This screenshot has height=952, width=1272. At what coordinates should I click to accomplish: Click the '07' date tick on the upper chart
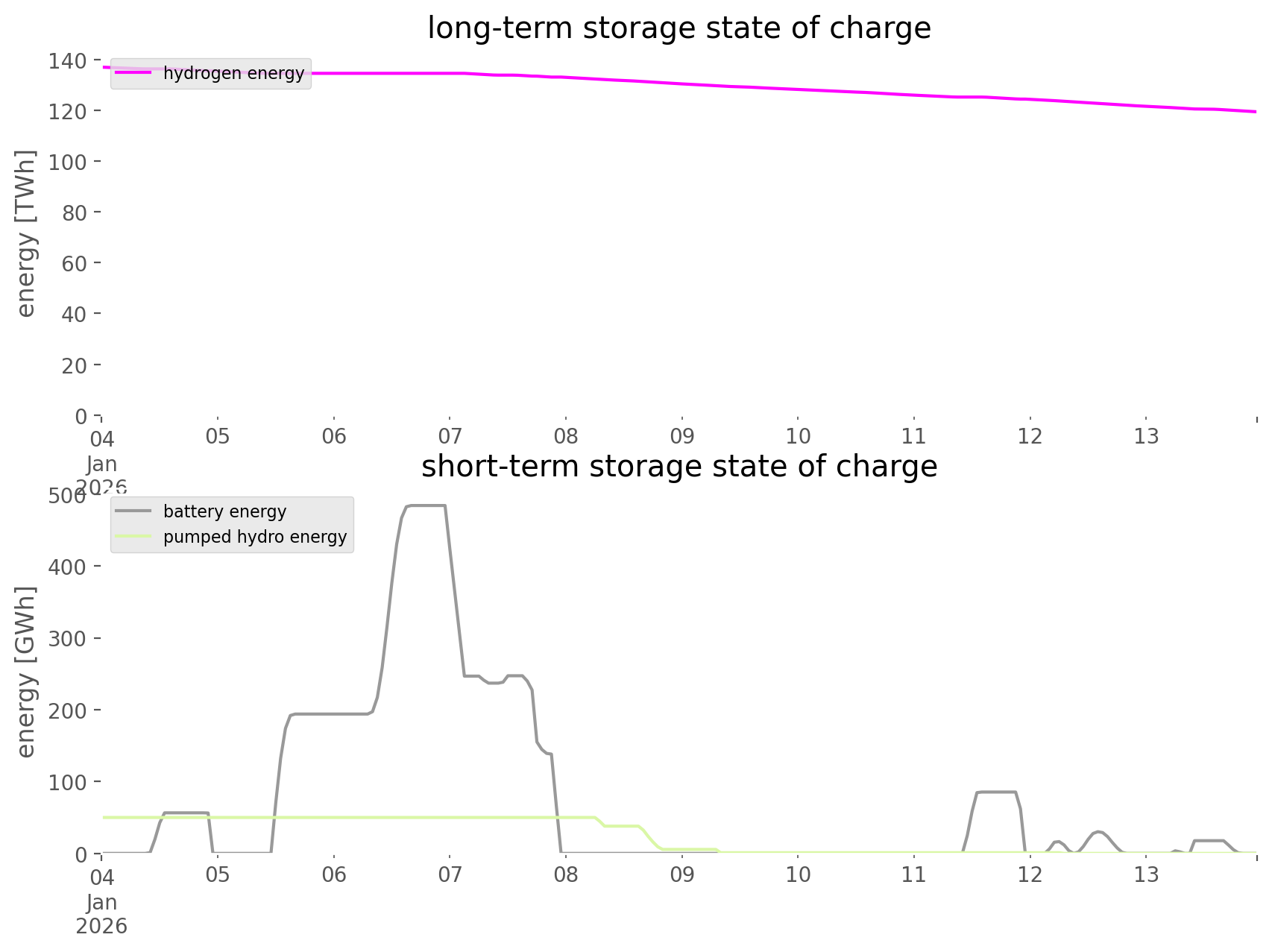(450, 436)
